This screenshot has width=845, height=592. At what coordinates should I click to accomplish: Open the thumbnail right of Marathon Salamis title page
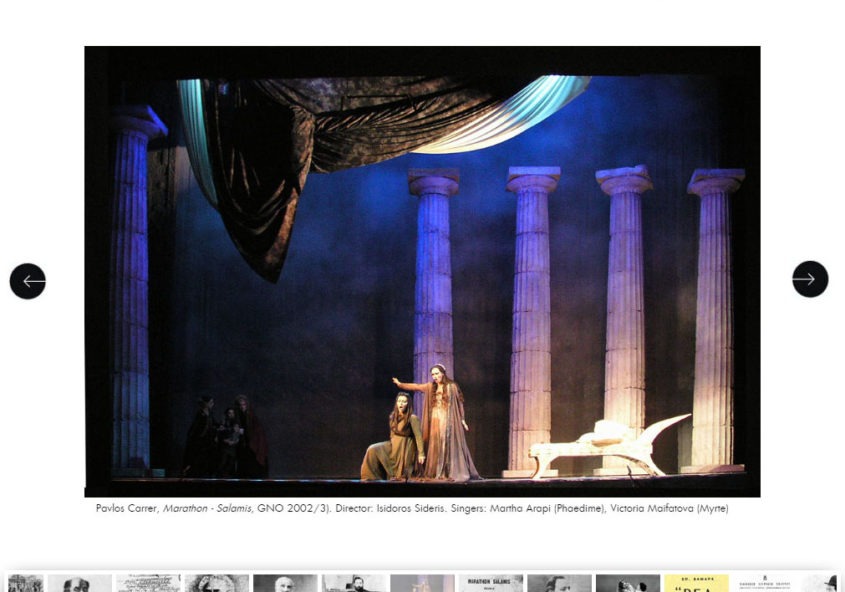click(559, 583)
